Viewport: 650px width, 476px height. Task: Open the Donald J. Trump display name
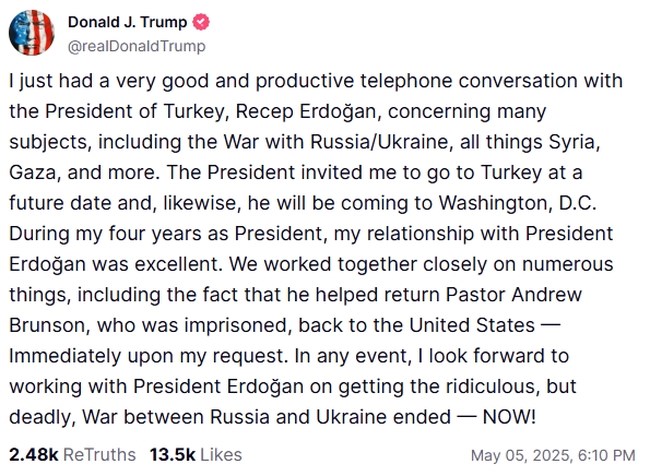click(127, 22)
